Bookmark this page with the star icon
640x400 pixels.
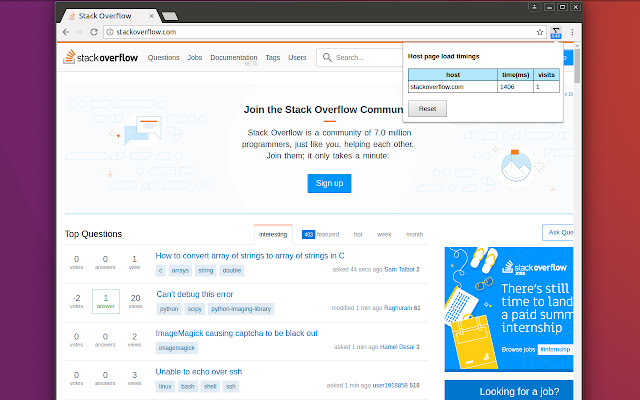[x=540, y=32]
